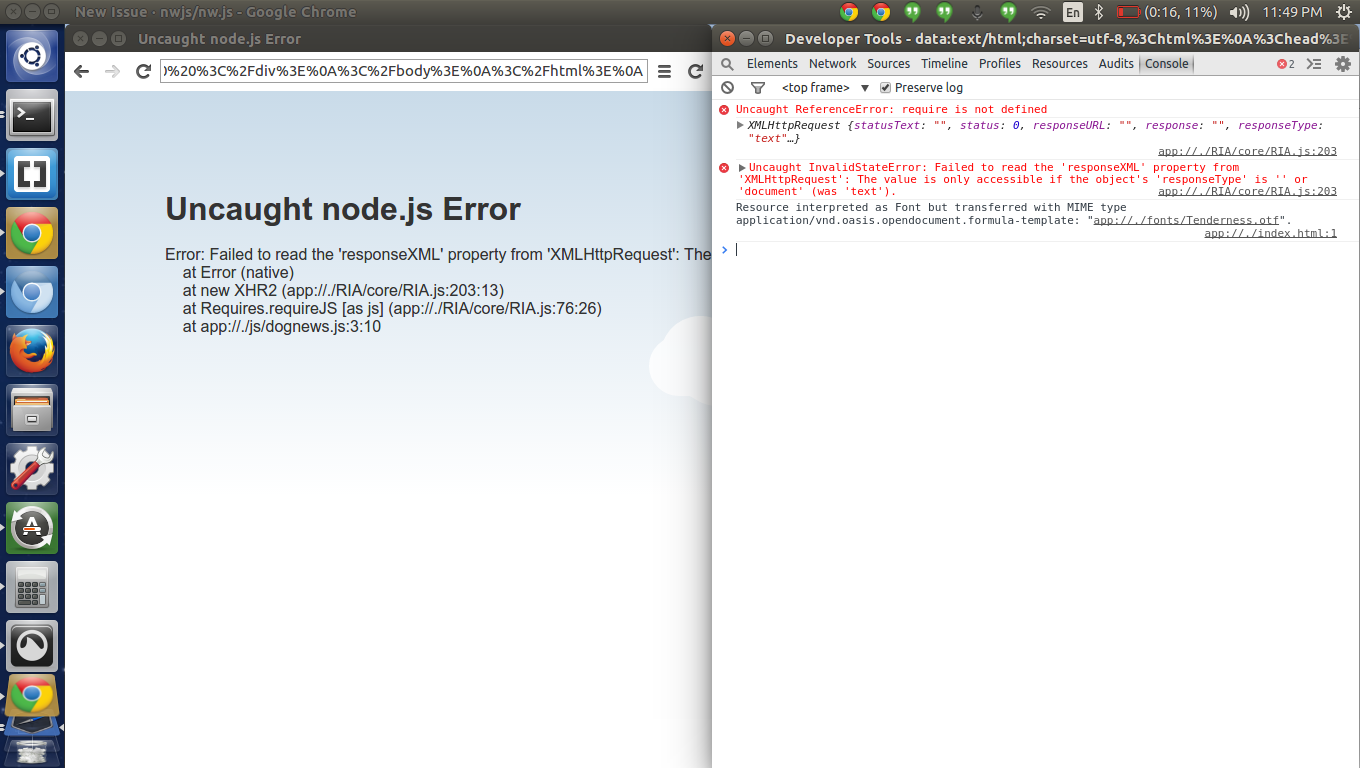Viewport: 1360px width, 768px height.
Task: Open Chromium browser from the dock
Action: 32,293
